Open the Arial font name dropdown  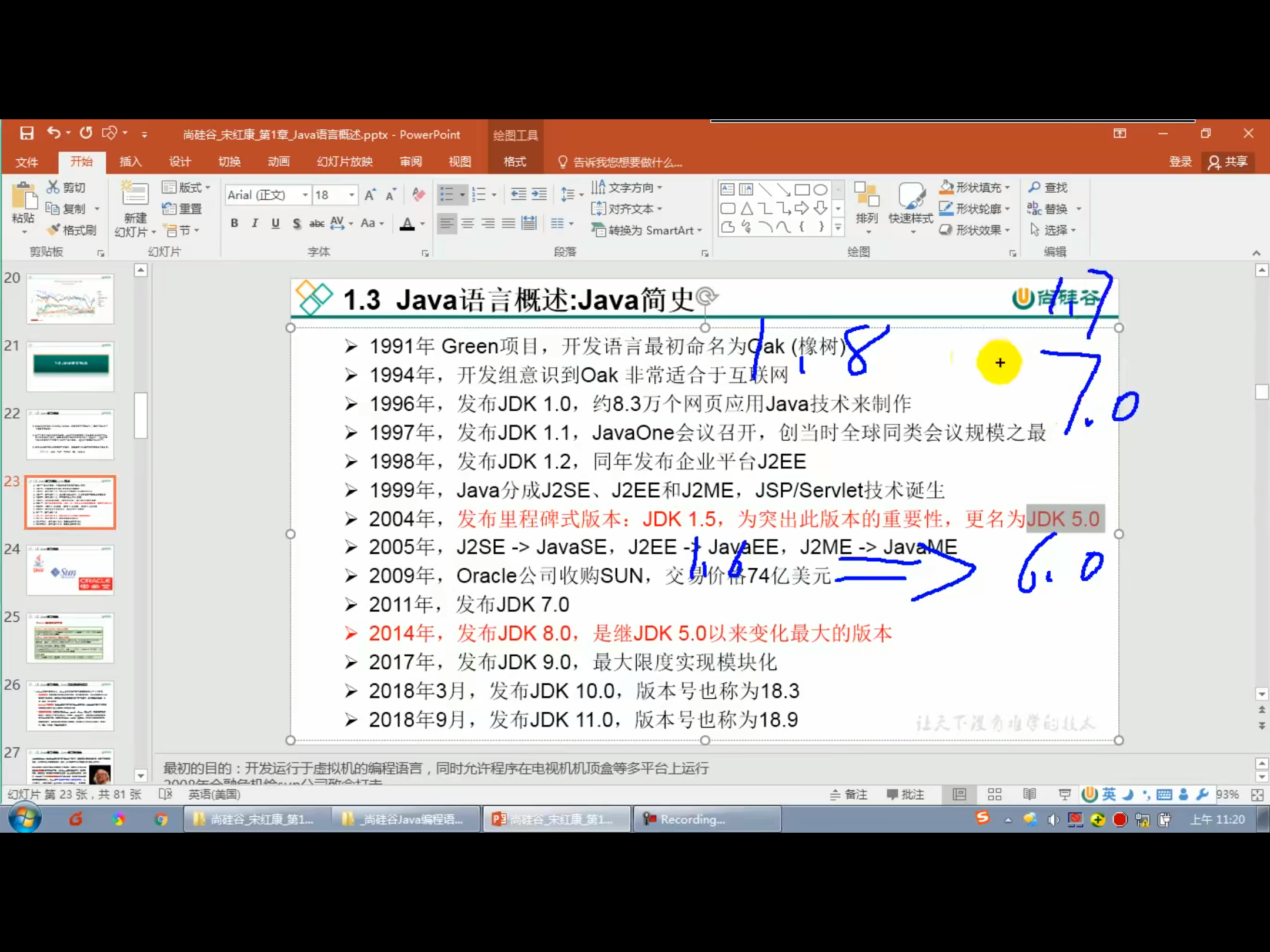(x=305, y=195)
